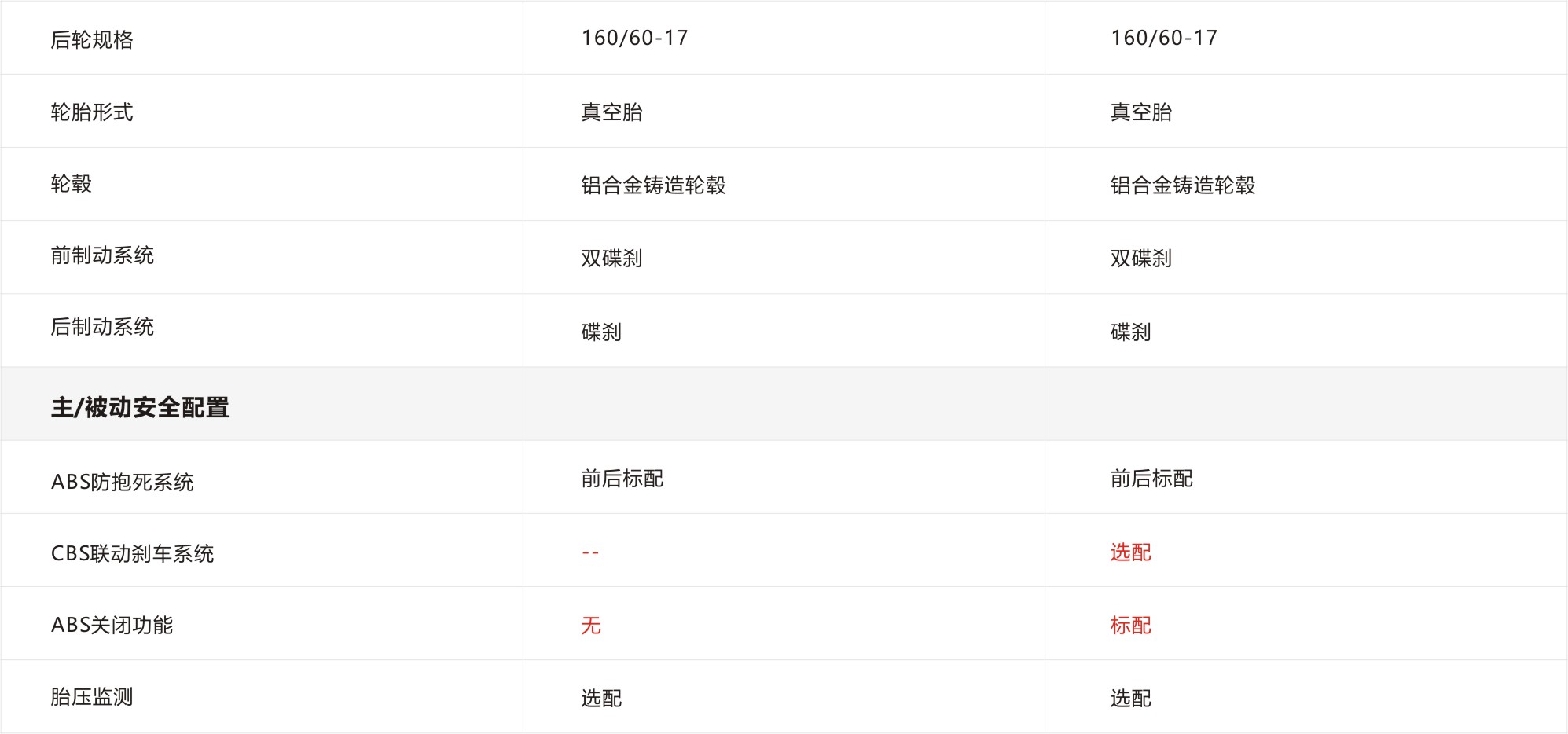Click the 后制动系统 row label
1568x734 pixels.
click(102, 327)
